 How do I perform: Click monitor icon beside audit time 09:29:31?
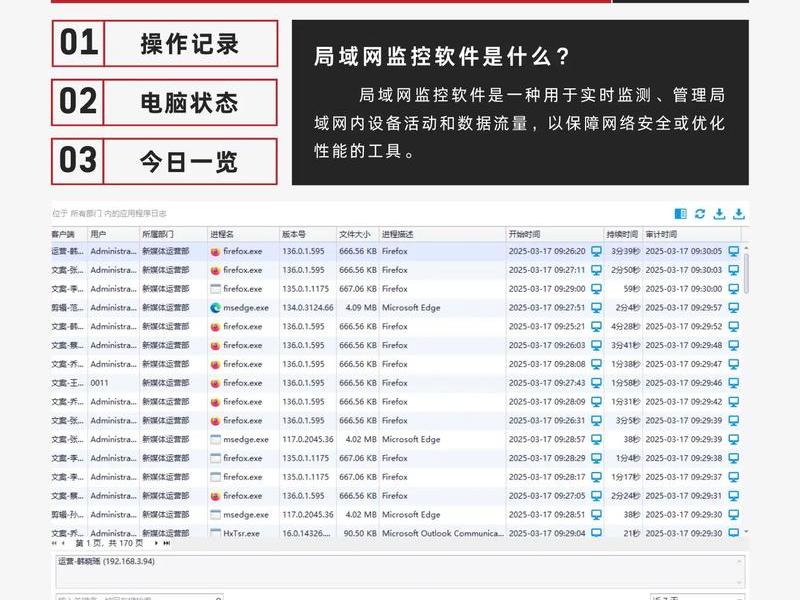(734, 496)
